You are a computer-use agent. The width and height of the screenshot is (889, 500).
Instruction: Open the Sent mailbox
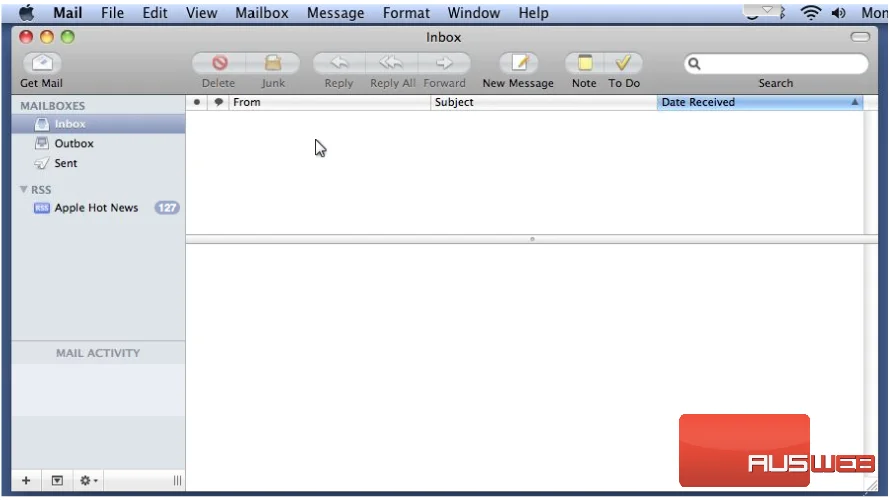(x=98, y=163)
